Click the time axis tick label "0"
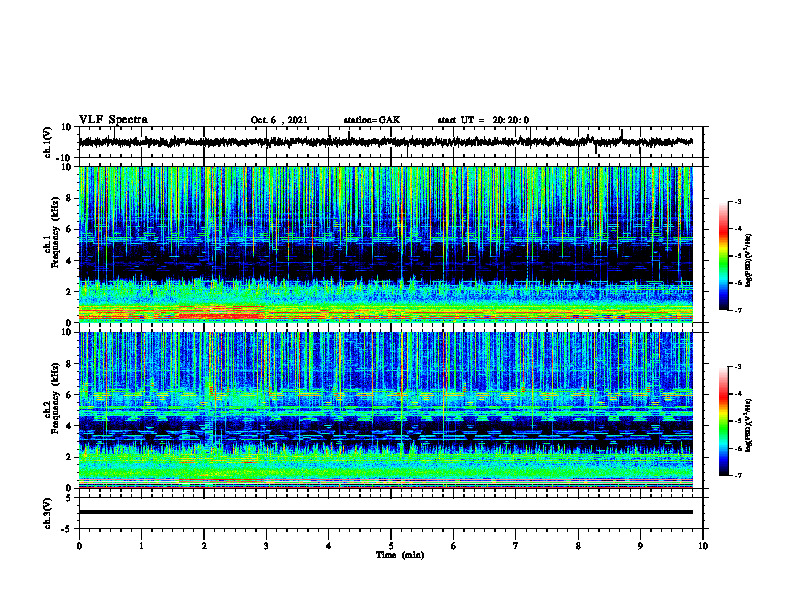792x612 pixels. point(79,546)
